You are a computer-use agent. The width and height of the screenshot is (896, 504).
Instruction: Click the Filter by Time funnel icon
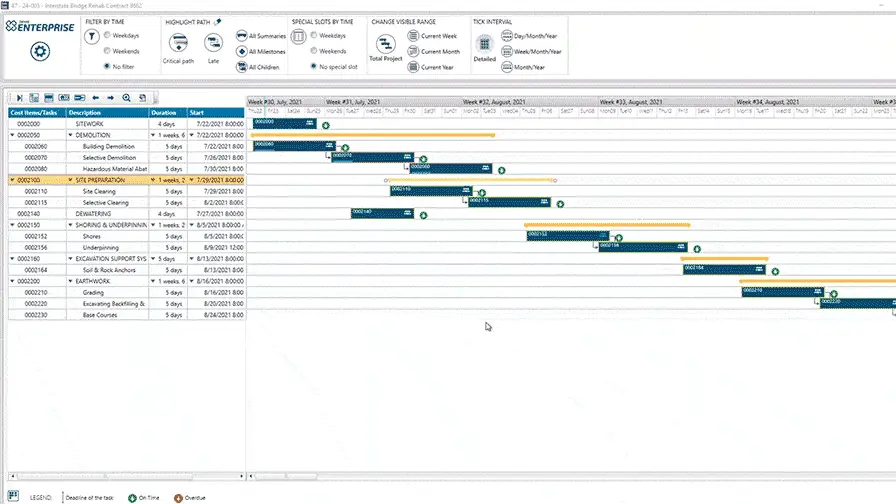tap(92, 36)
